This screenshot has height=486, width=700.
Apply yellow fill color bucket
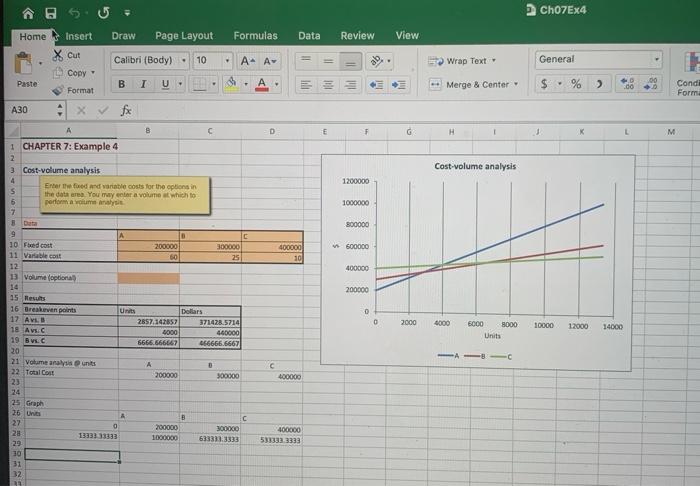tap(231, 83)
